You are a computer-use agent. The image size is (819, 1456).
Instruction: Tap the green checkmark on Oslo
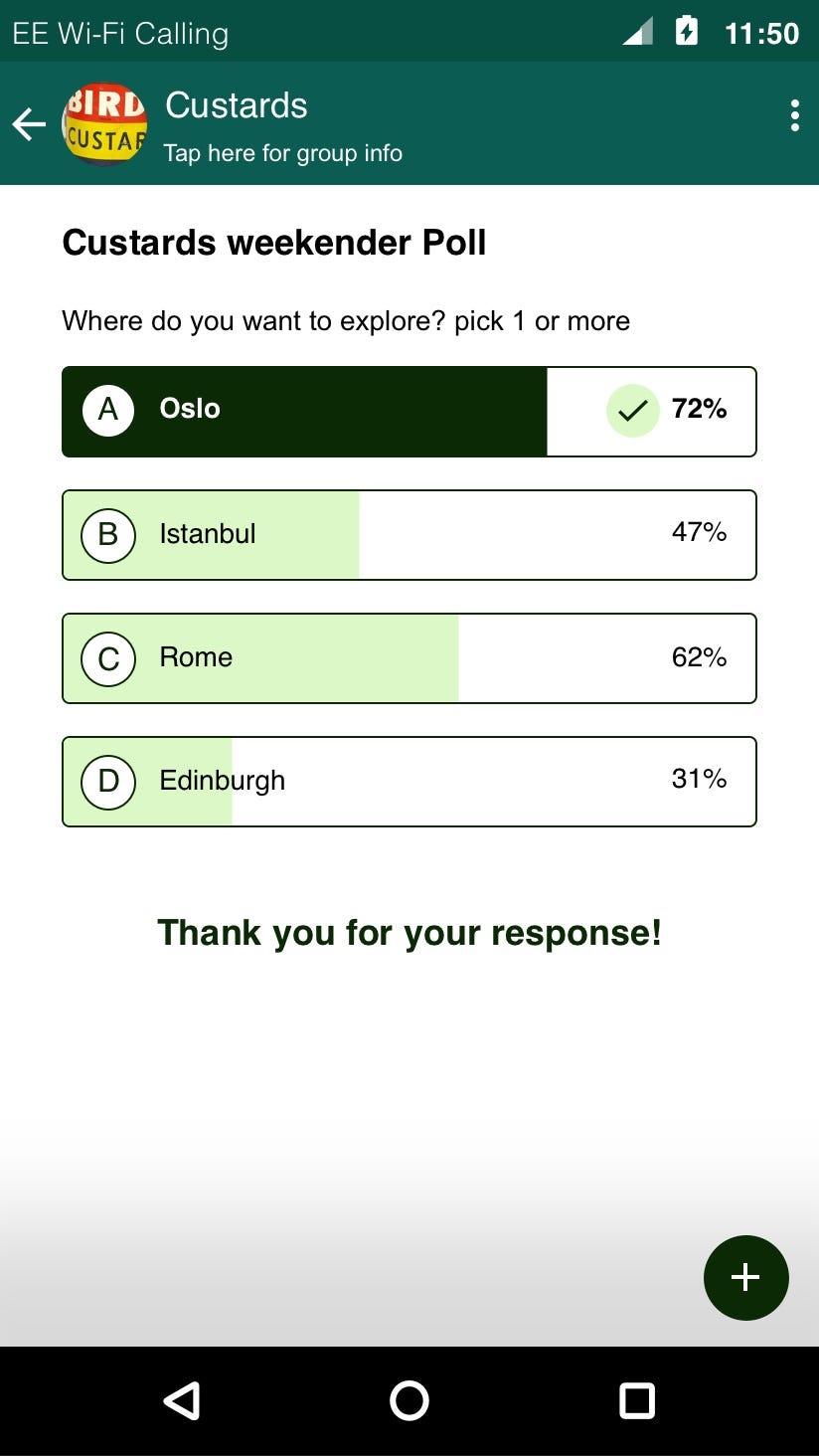click(632, 410)
